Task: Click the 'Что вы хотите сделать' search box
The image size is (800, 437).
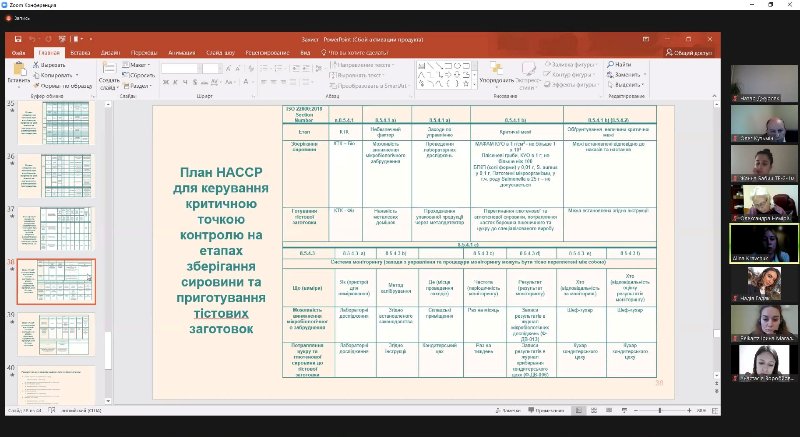Action: 355,53
